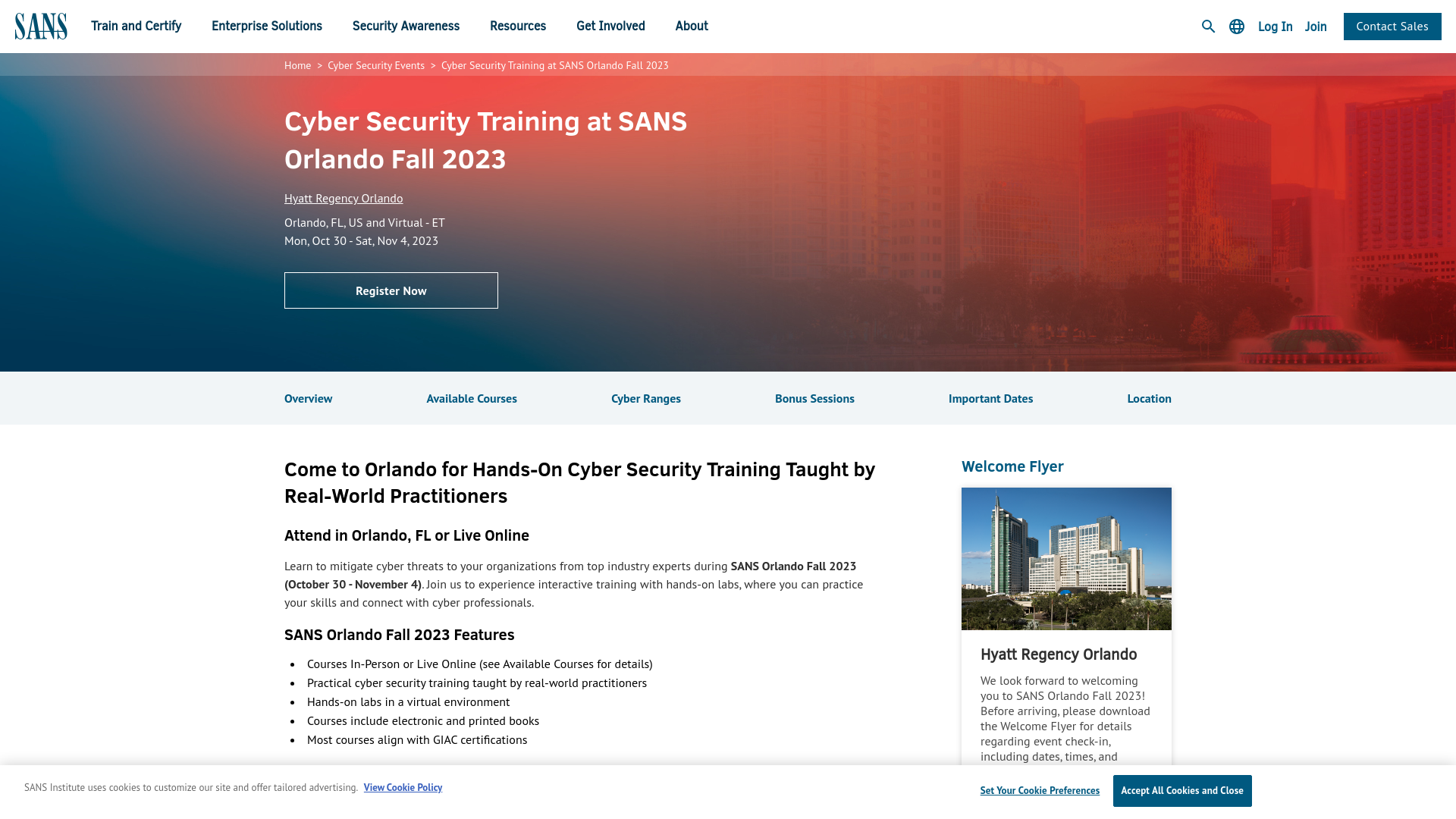Jump to Overview section
Screen dimensions: 1456x819
[x=308, y=398]
